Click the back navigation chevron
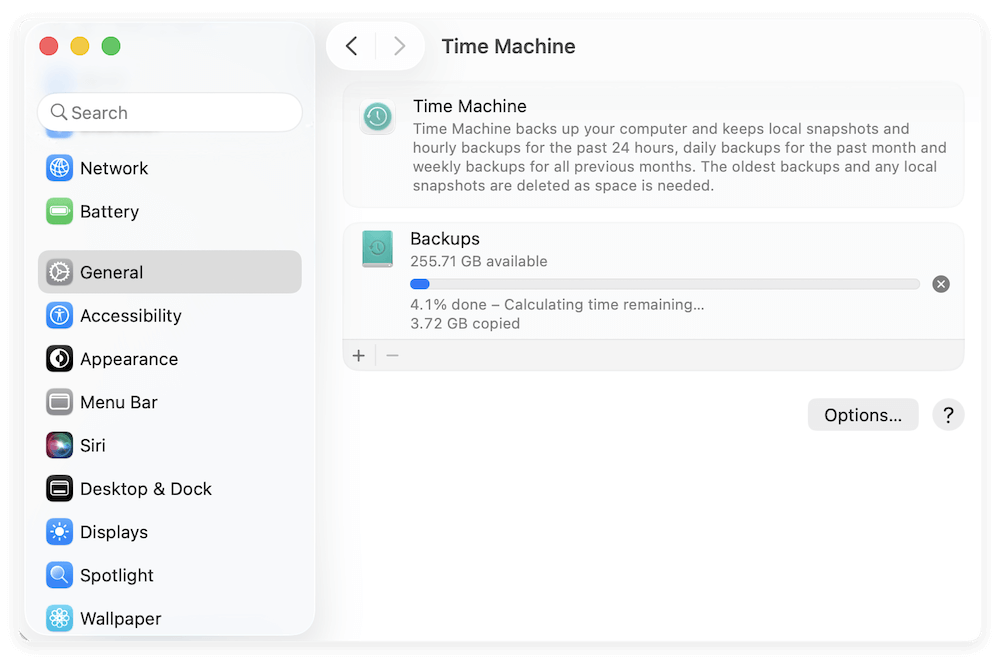 pos(352,46)
